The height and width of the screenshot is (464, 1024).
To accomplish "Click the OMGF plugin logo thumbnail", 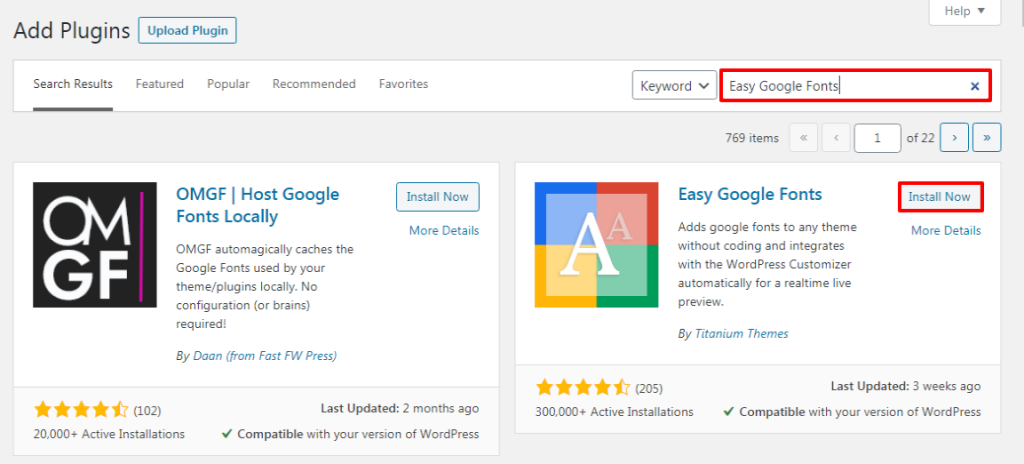I will tap(95, 244).
